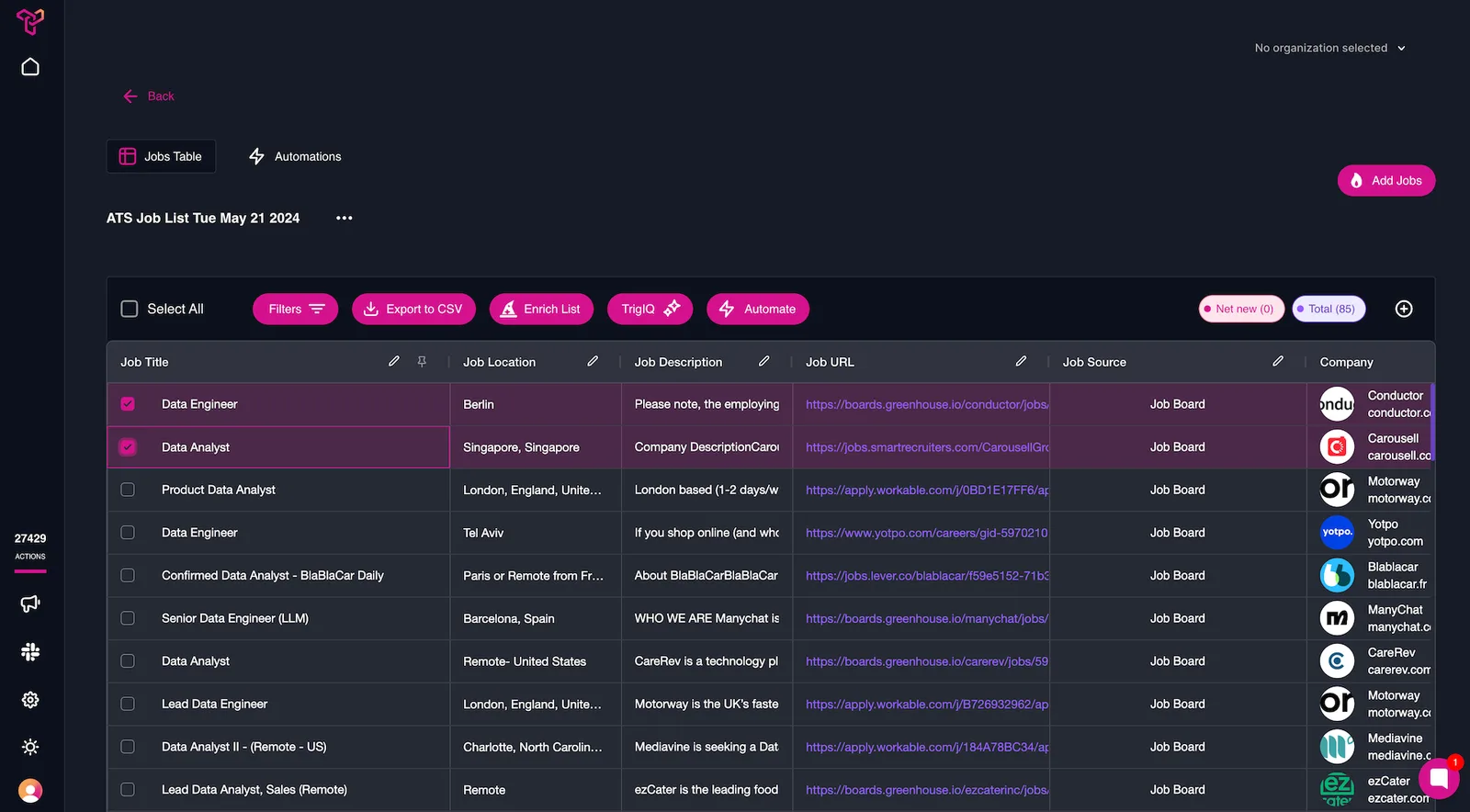Open the Home icon in sidebar
The image size is (1470, 812).
point(30,67)
